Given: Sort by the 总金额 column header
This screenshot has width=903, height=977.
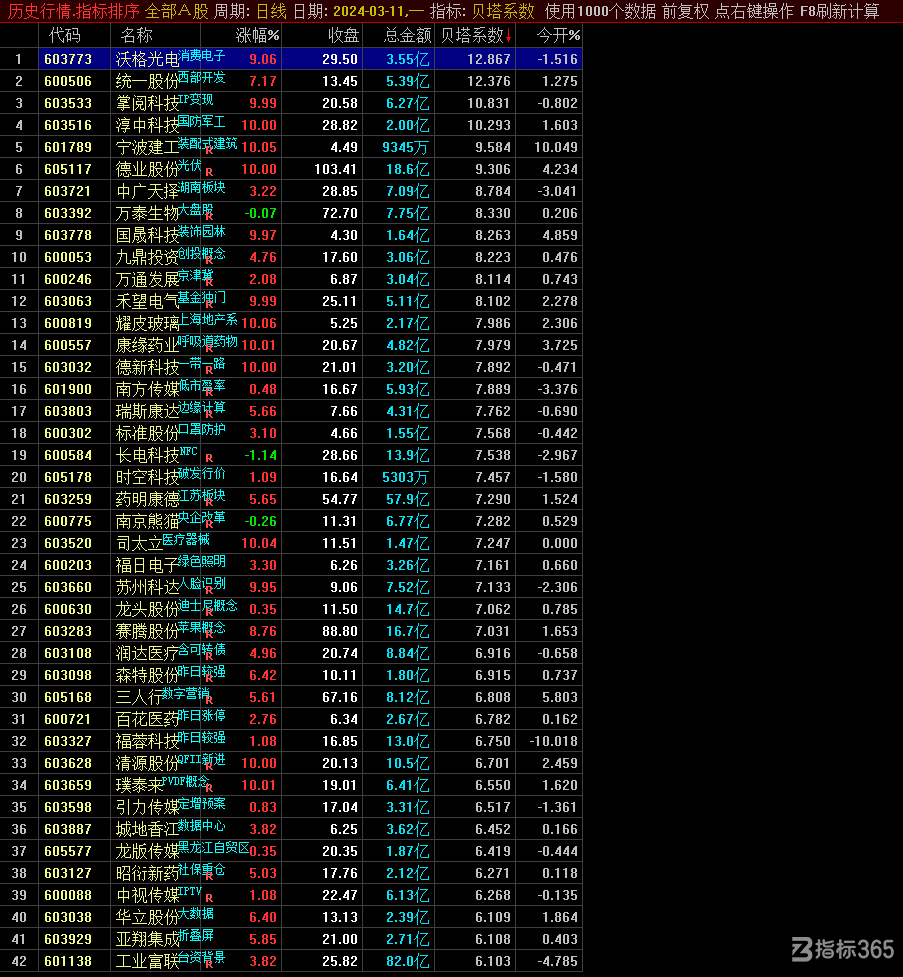Looking at the screenshot, I should (407, 36).
